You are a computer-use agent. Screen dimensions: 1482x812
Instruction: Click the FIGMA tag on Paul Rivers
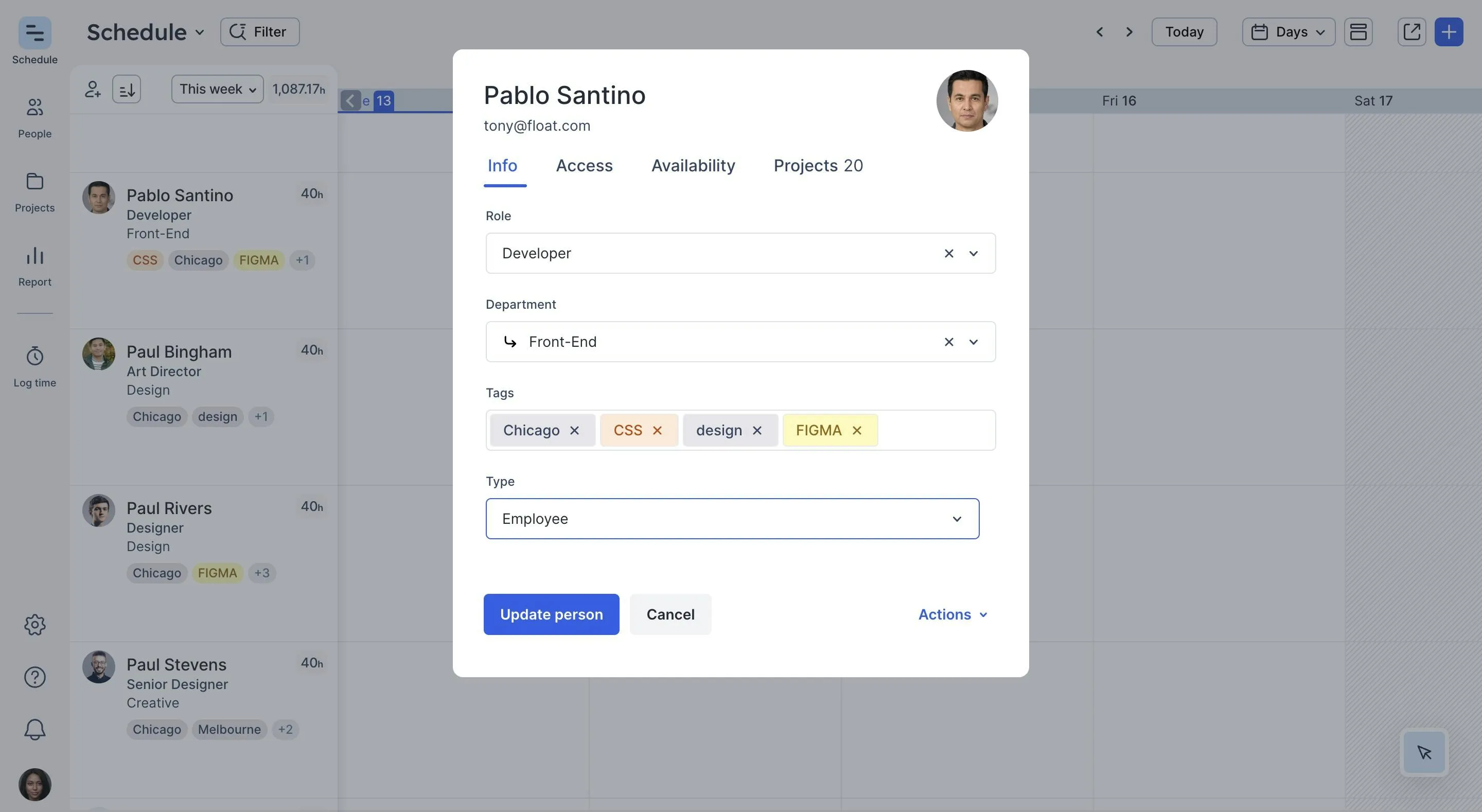click(217, 573)
